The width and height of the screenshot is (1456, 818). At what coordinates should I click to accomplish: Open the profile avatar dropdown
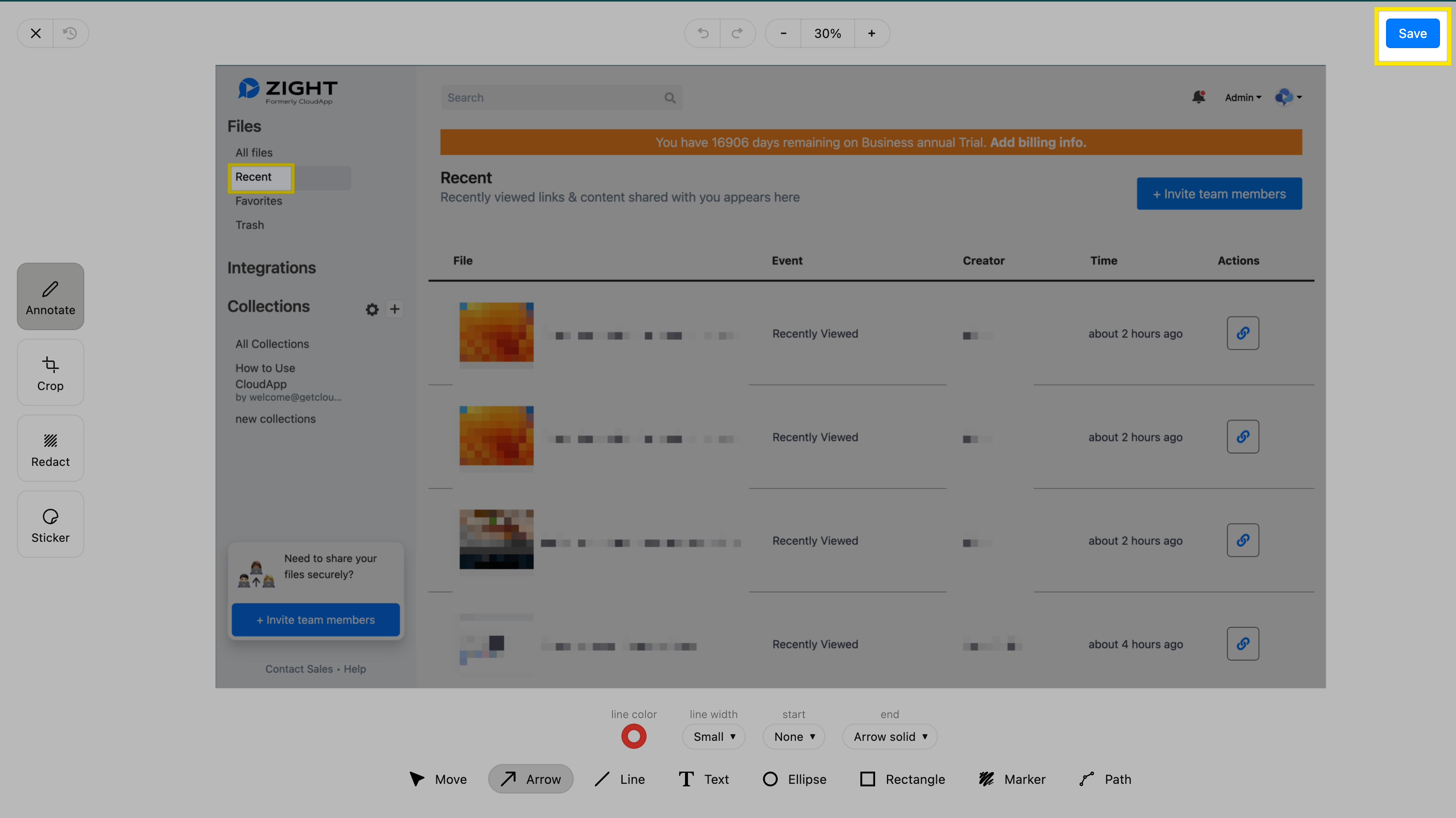coord(1288,97)
